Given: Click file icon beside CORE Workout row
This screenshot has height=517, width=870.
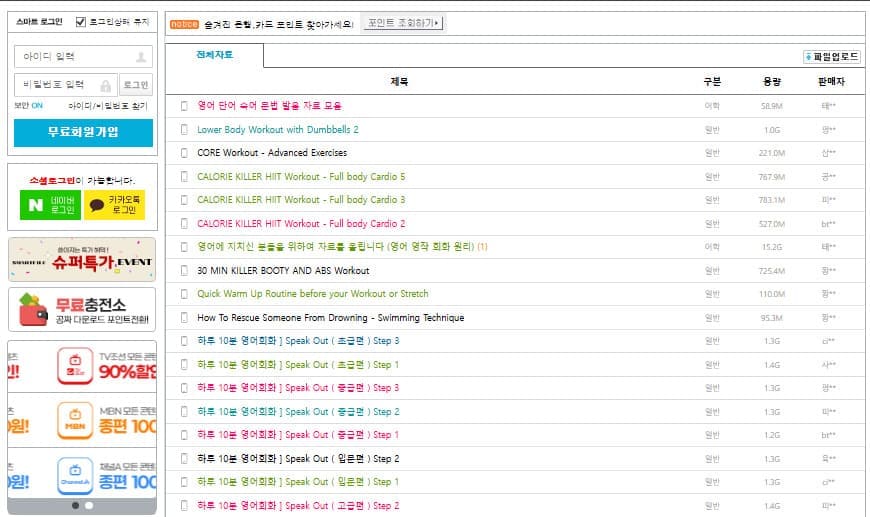Looking at the screenshot, I should pyautogui.click(x=184, y=153).
